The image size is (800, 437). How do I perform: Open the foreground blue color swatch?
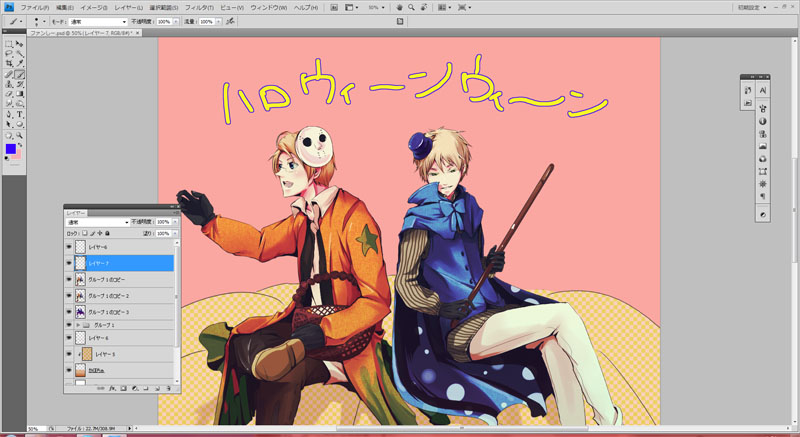click(x=11, y=149)
